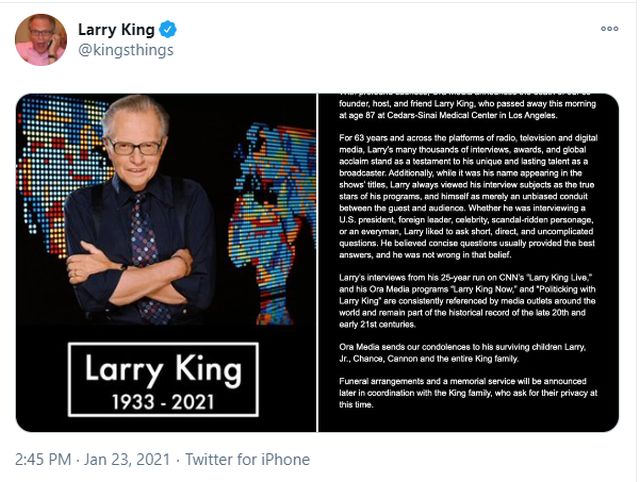
Task: Click the blue verified badge
Action: tap(167, 29)
